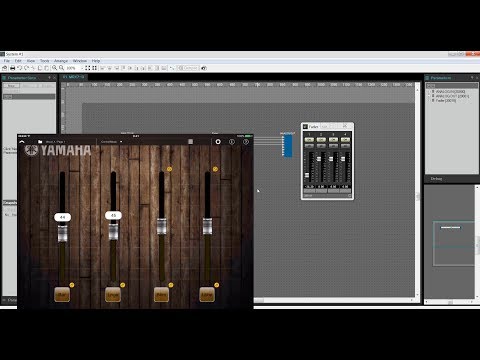Image resolution: width=480 pixels, height=360 pixels.
Task: Click the Zoom In magnifier icon
Action: coord(54,68)
